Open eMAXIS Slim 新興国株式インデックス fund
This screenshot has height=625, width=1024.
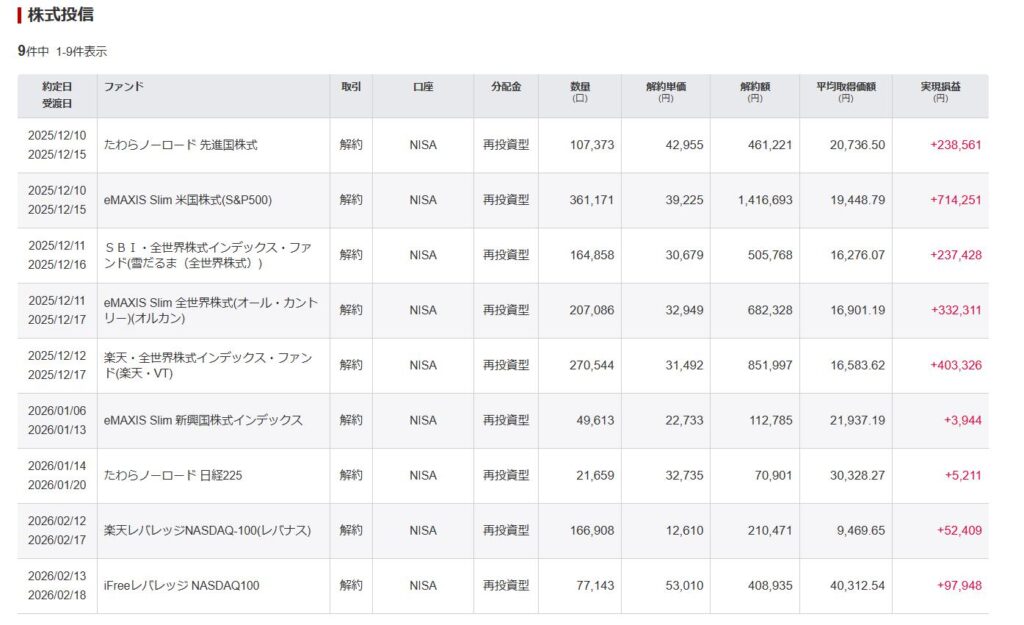[x=203, y=420]
